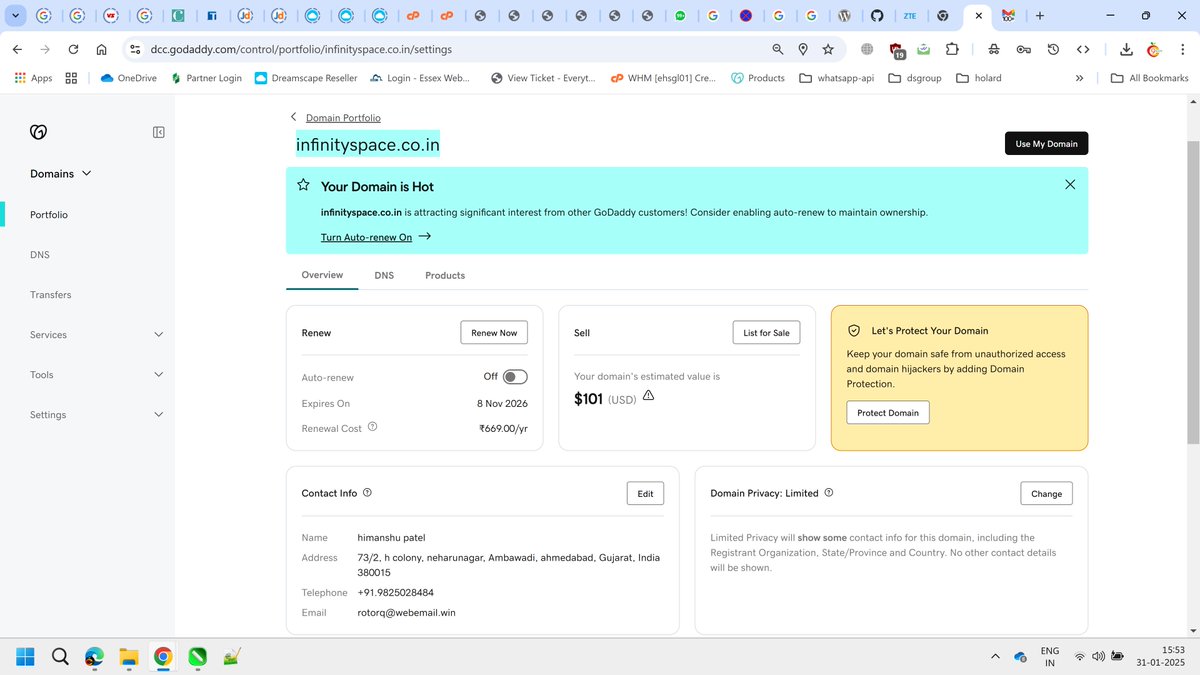Click the info icon beside Domain Privacy: Limited
The image size is (1200, 675).
point(829,493)
